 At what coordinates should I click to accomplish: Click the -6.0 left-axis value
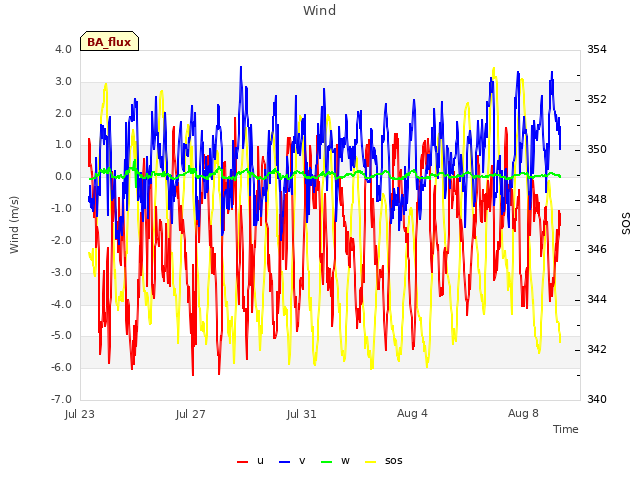pos(61,367)
